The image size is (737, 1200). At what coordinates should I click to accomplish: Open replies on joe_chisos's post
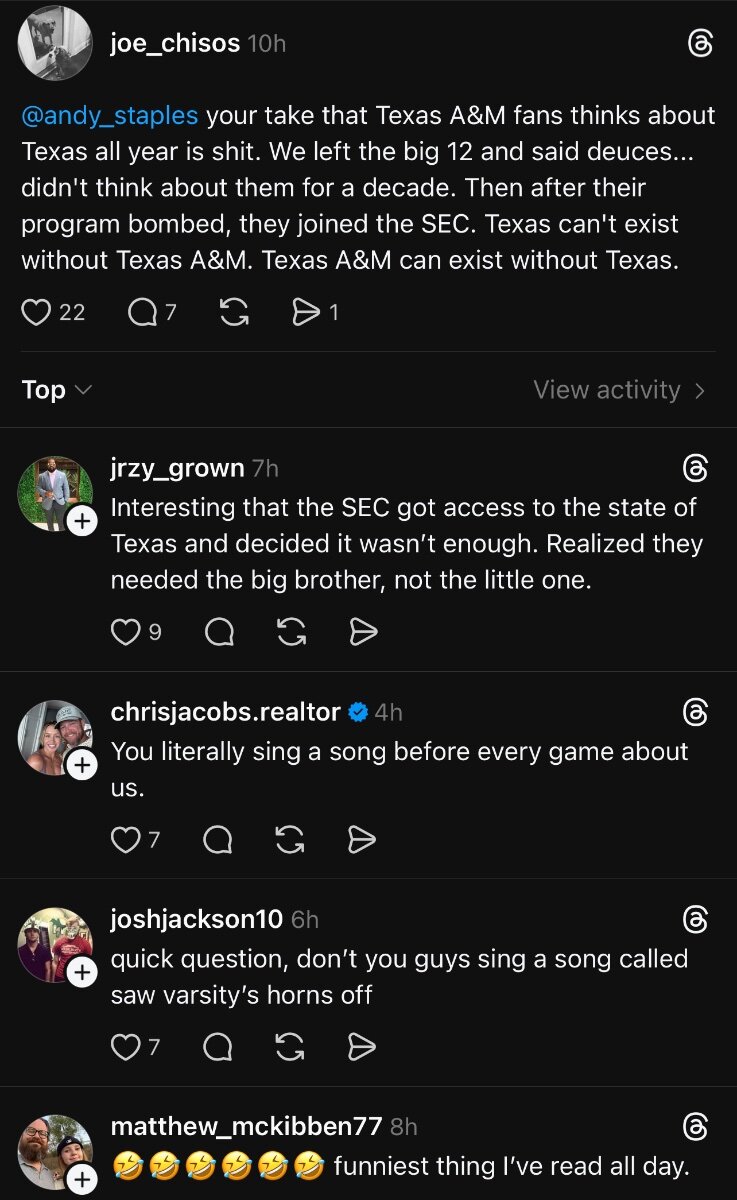pos(143,313)
